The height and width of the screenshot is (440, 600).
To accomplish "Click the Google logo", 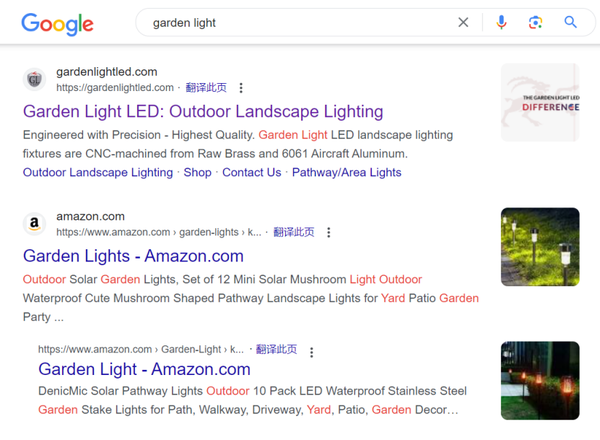I will pos(57,24).
